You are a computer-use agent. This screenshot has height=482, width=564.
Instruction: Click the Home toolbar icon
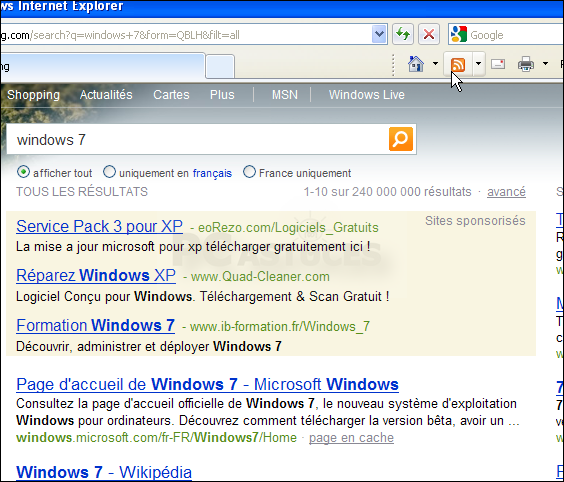coord(416,64)
